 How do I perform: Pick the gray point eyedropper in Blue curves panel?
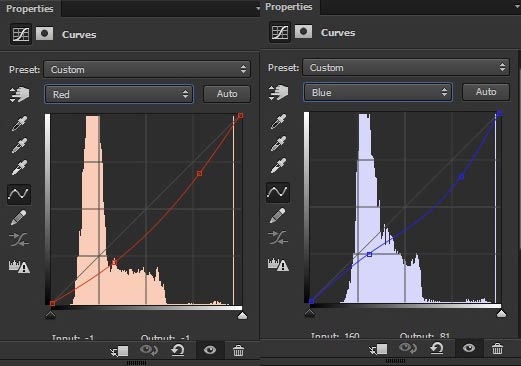pos(278,143)
